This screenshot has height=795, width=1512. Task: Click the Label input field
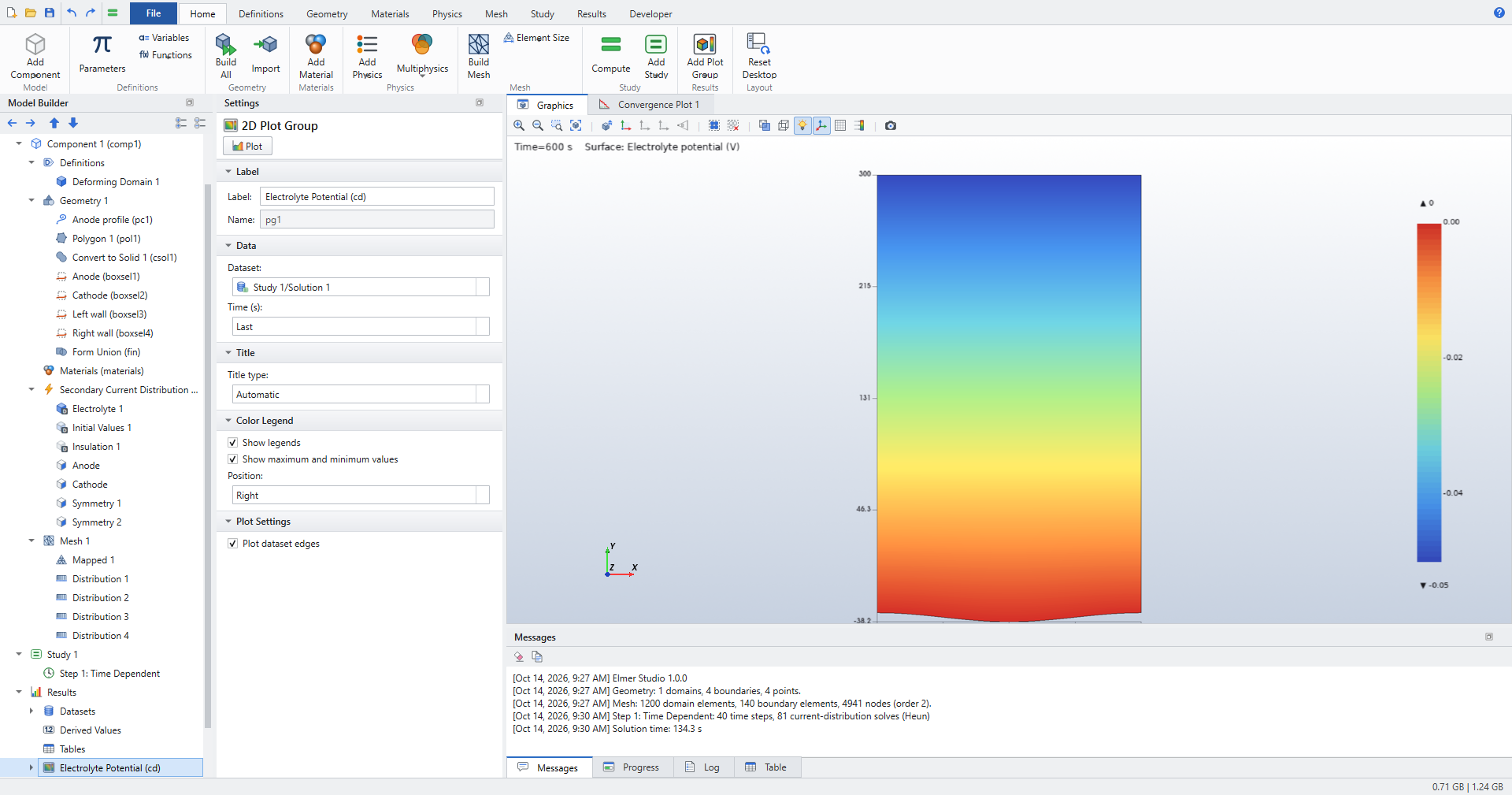[x=377, y=197]
